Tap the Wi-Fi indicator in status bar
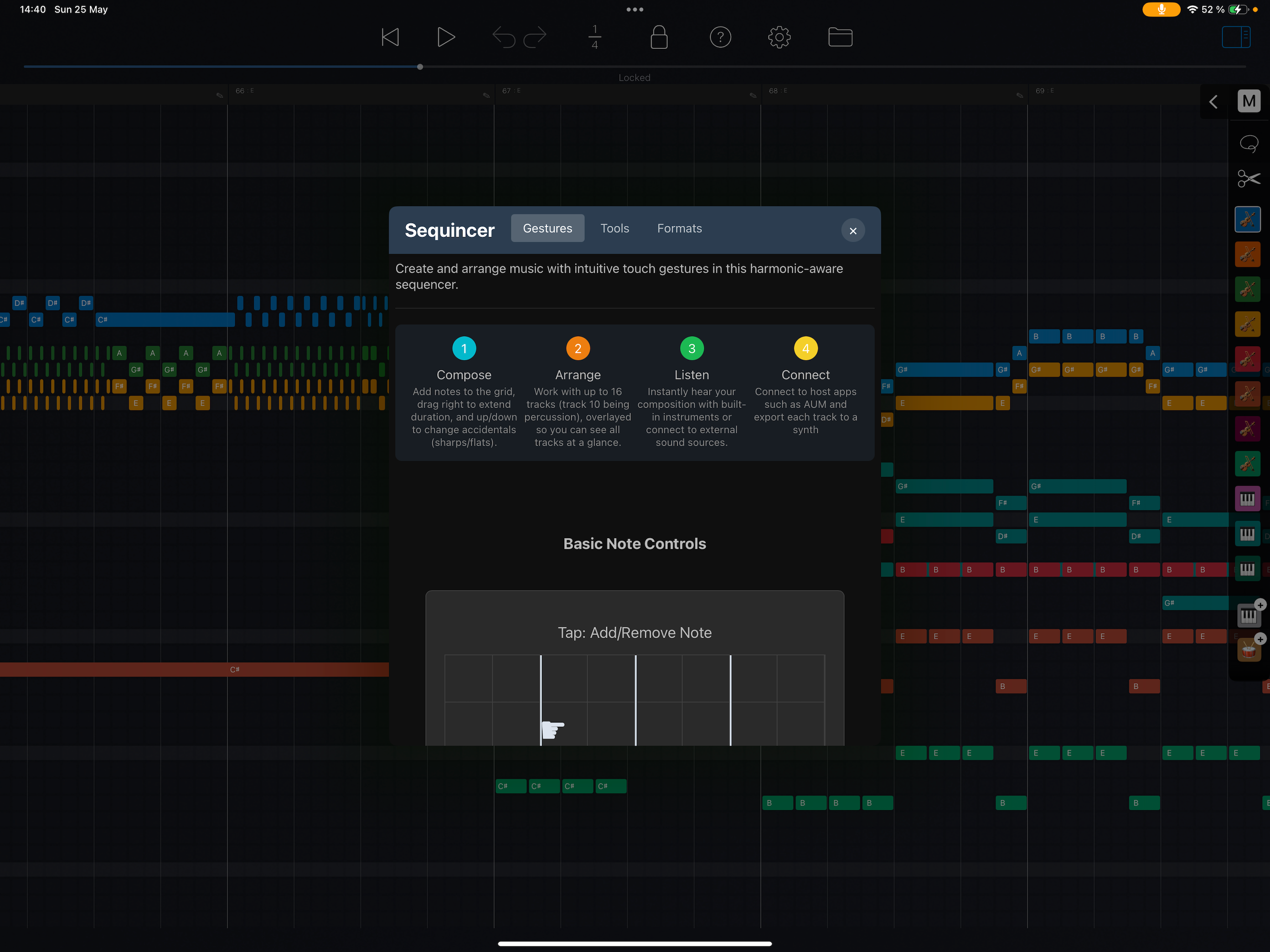1270x952 pixels. 1192,10
